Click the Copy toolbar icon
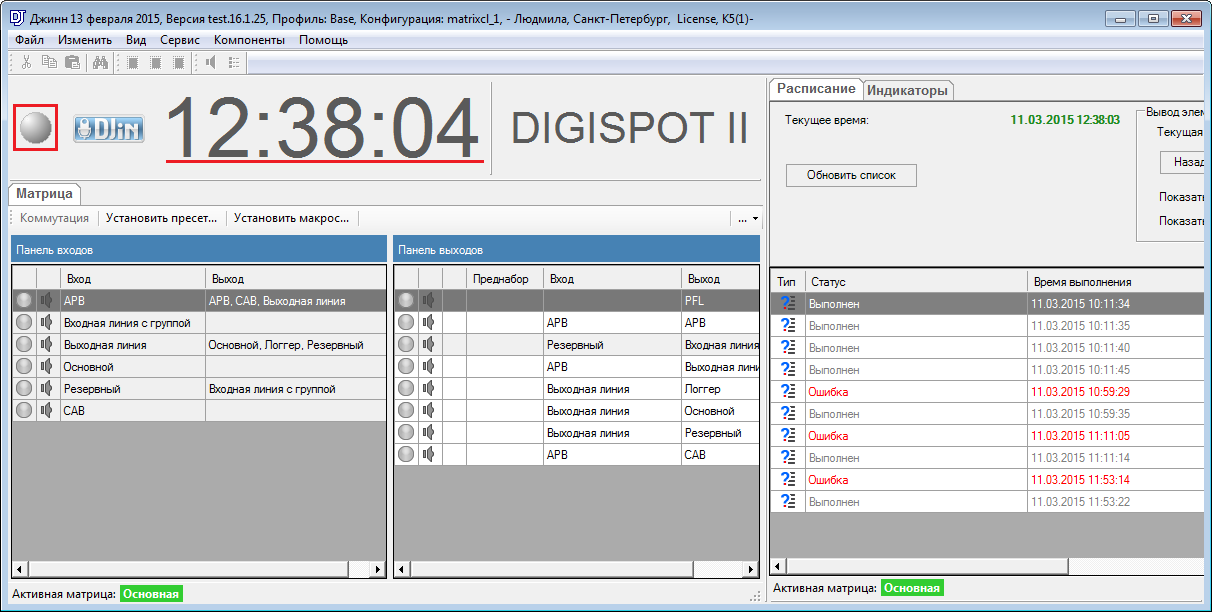Screen dimensions: 1212x612 (49, 62)
